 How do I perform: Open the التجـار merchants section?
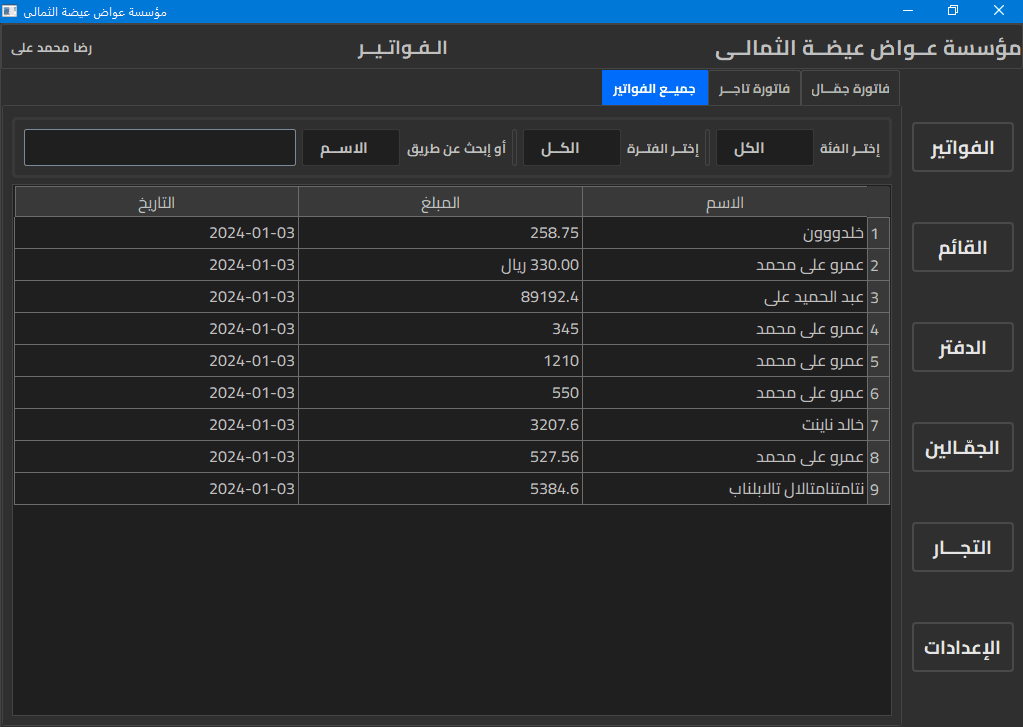(x=962, y=547)
